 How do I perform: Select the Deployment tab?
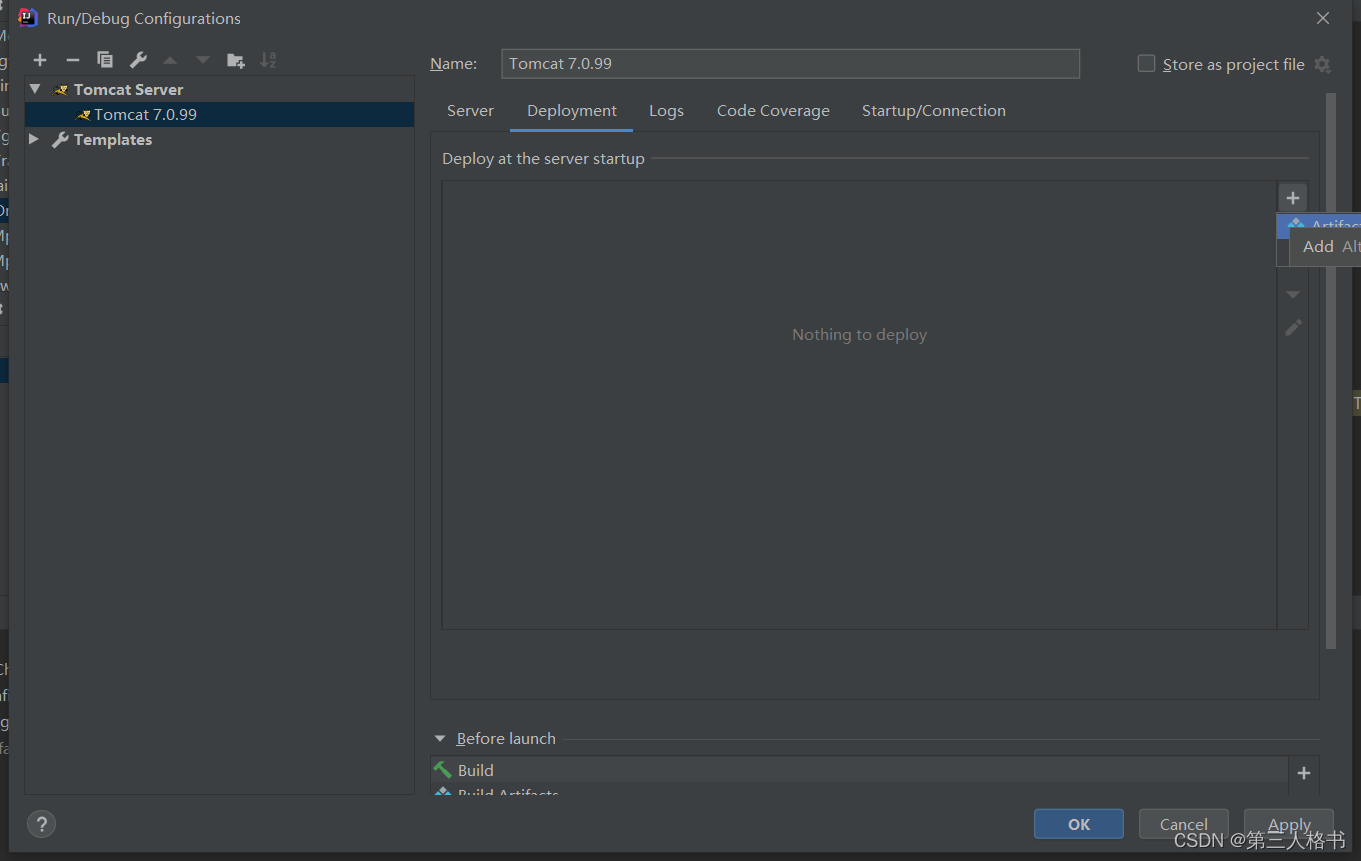click(572, 111)
